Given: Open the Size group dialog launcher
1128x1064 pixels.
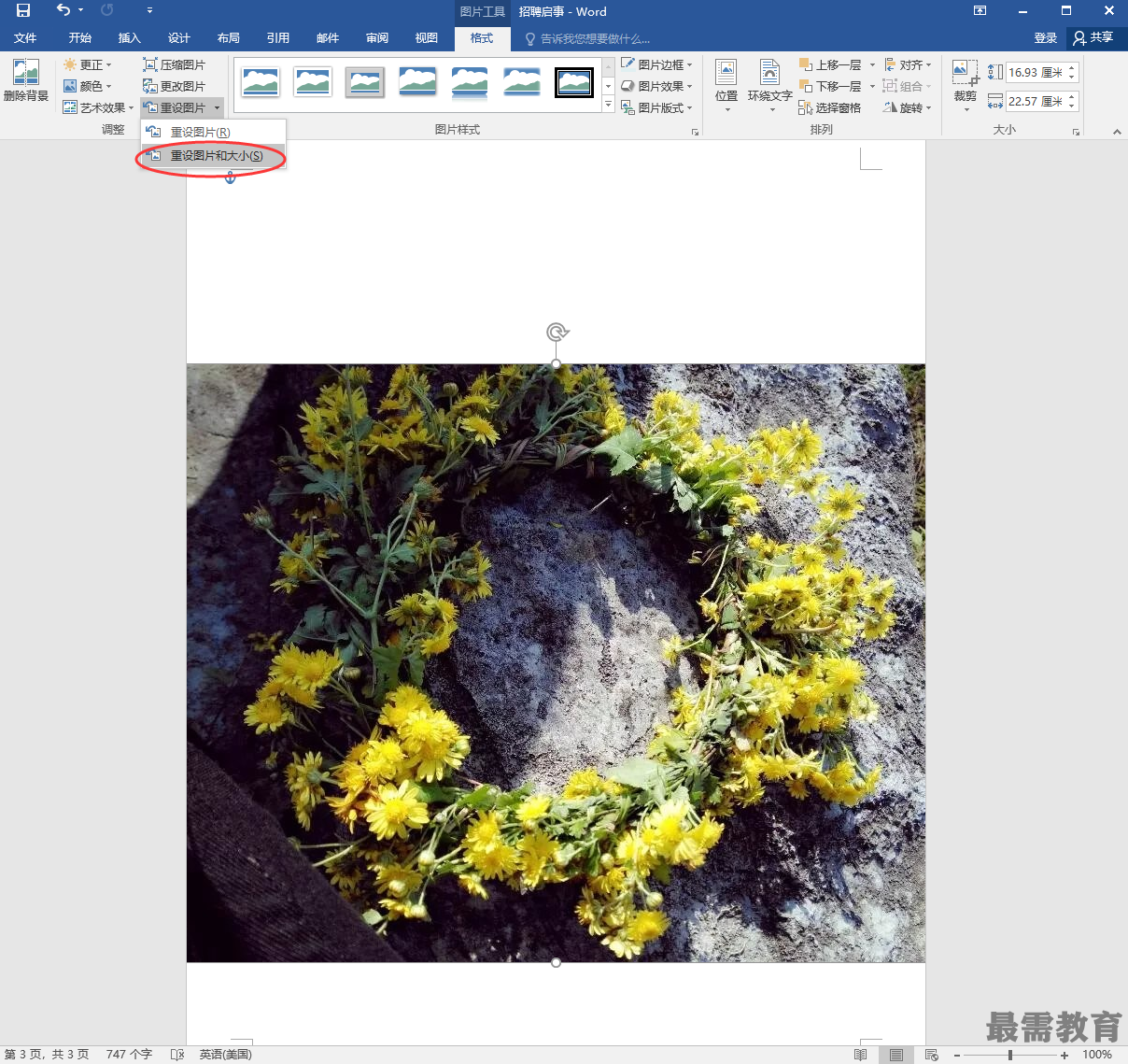Looking at the screenshot, I should 1077,132.
